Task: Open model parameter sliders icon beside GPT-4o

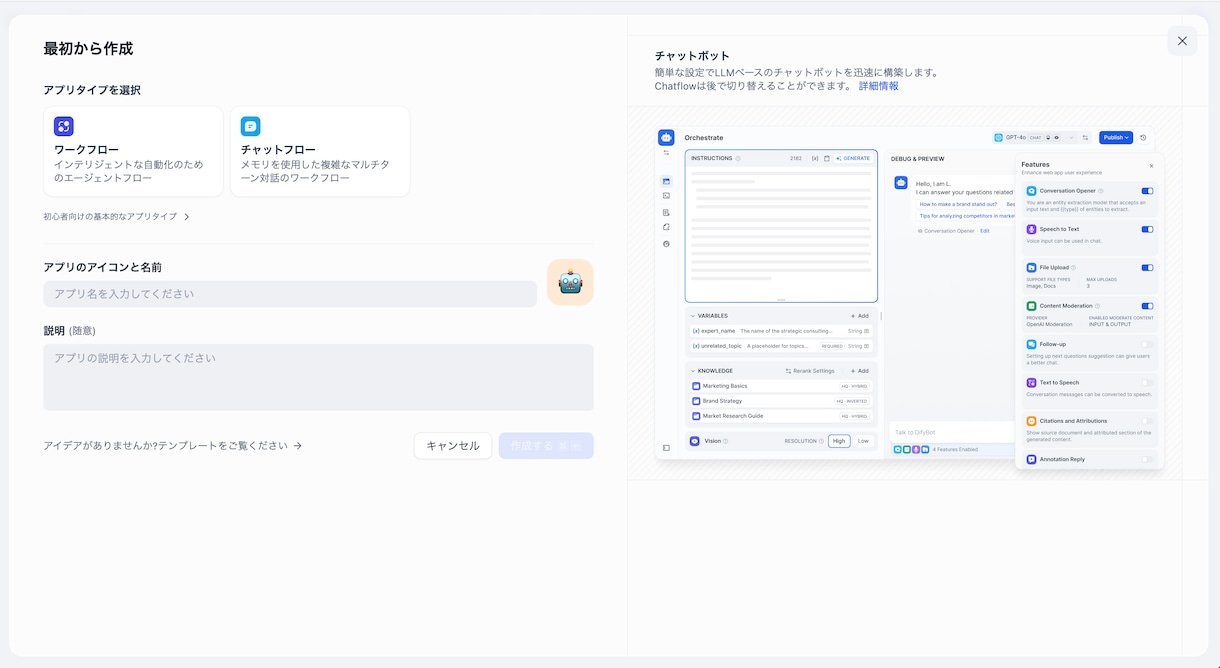Action: [1085, 137]
